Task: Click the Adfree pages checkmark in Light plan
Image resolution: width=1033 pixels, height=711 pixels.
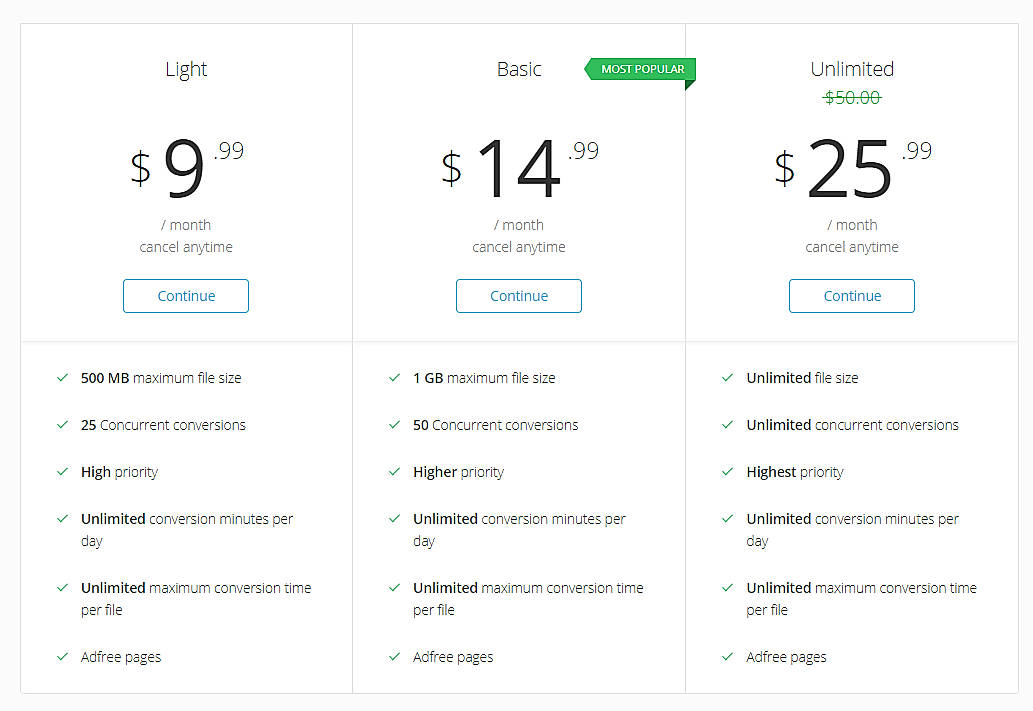Action: point(63,657)
